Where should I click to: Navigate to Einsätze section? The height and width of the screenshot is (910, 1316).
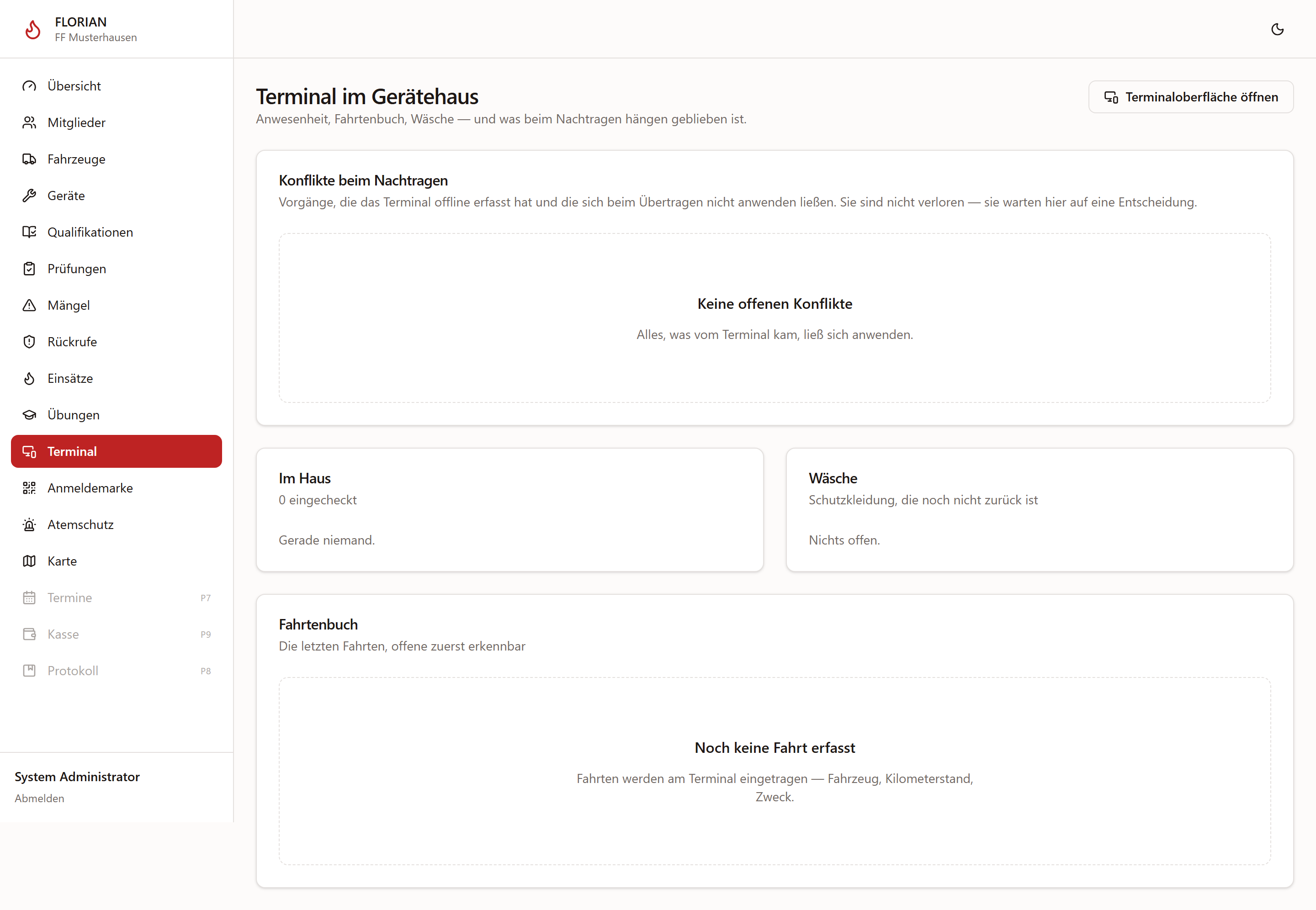(117, 378)
